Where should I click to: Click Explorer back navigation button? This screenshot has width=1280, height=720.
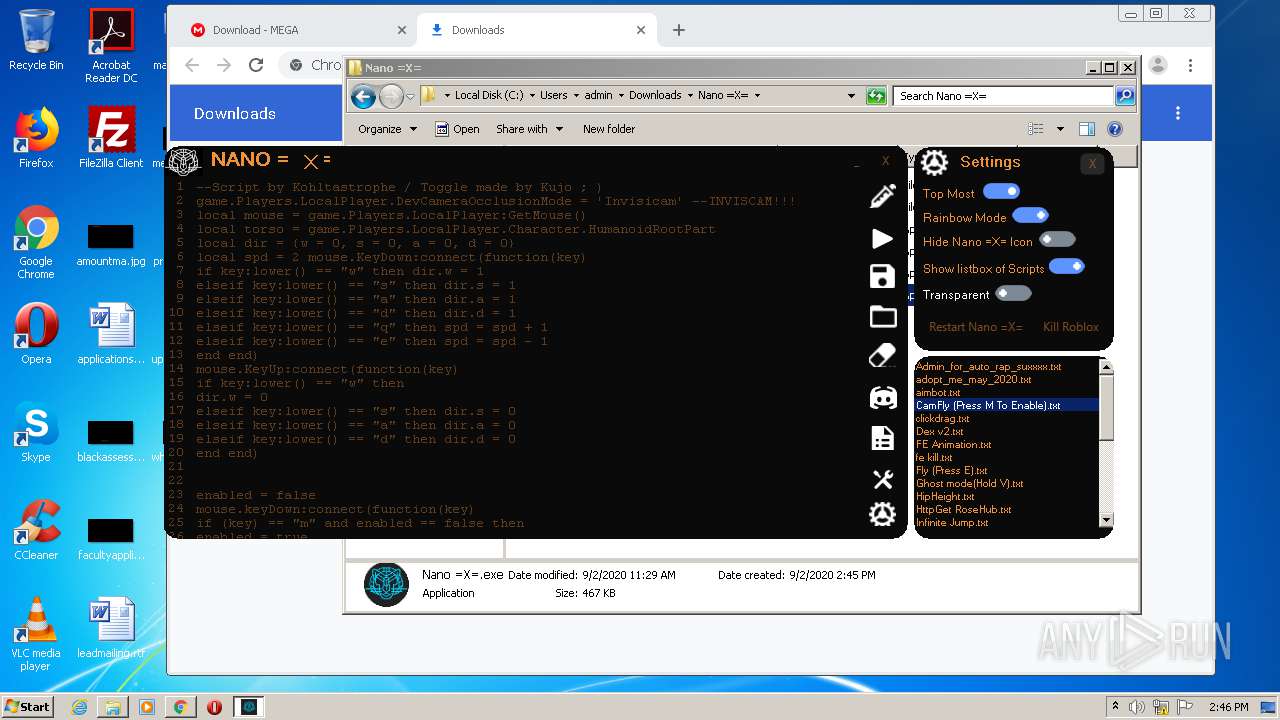pos(363,96)
